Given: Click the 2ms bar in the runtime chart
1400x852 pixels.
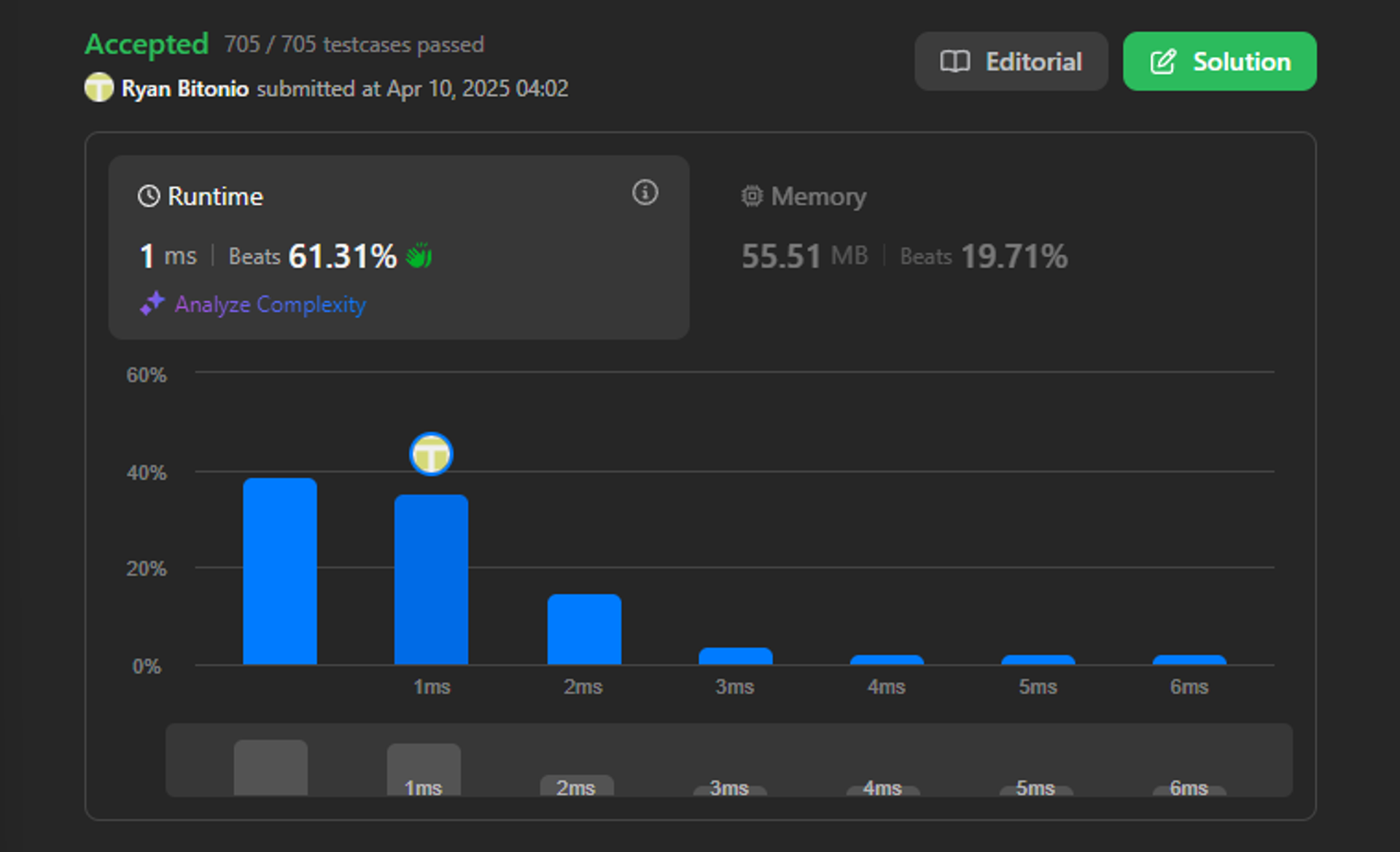Looking at the screenshot, I should (584, 629).
